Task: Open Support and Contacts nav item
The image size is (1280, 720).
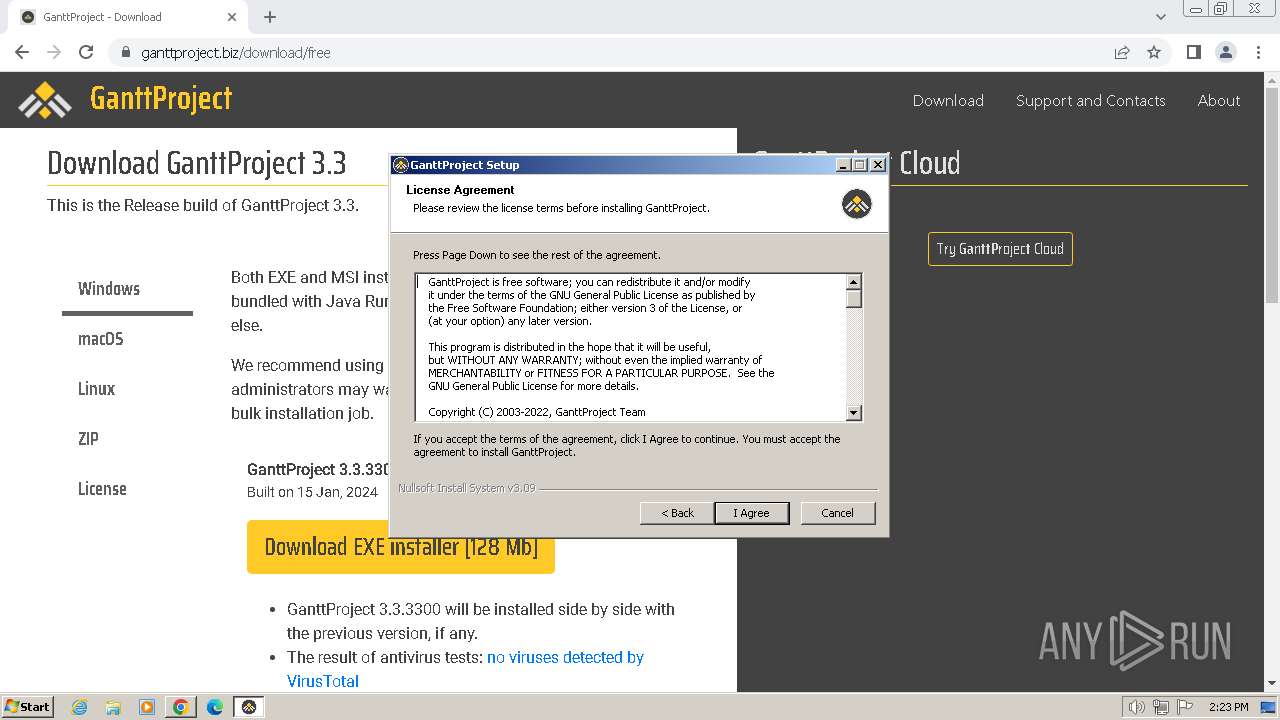Action: point(1091,100)
